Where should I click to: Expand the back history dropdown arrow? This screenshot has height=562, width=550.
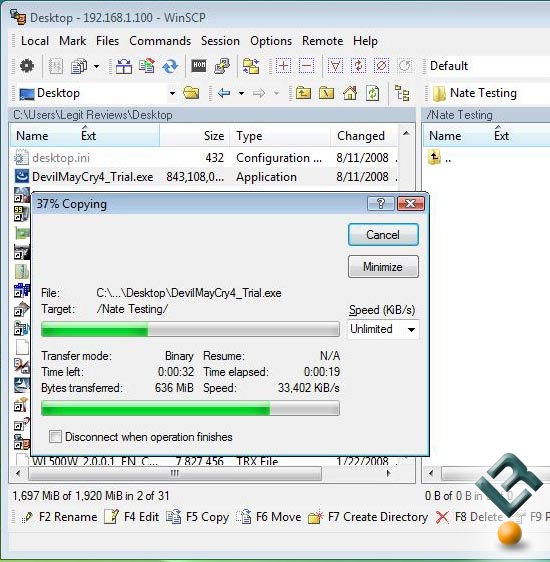tap(241, 94)
